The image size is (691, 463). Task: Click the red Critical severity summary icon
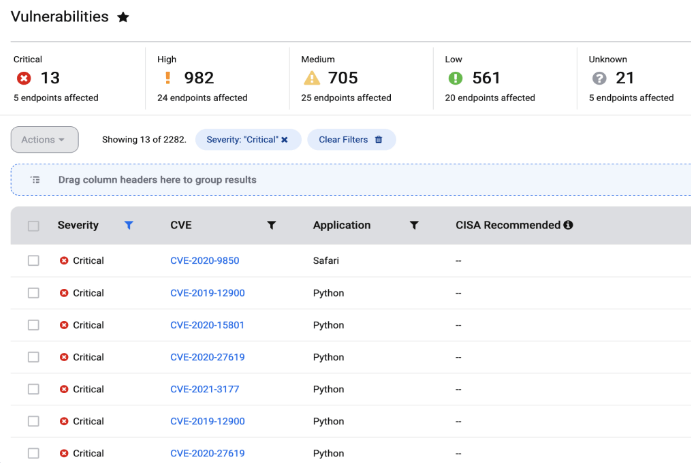point(24,78)
